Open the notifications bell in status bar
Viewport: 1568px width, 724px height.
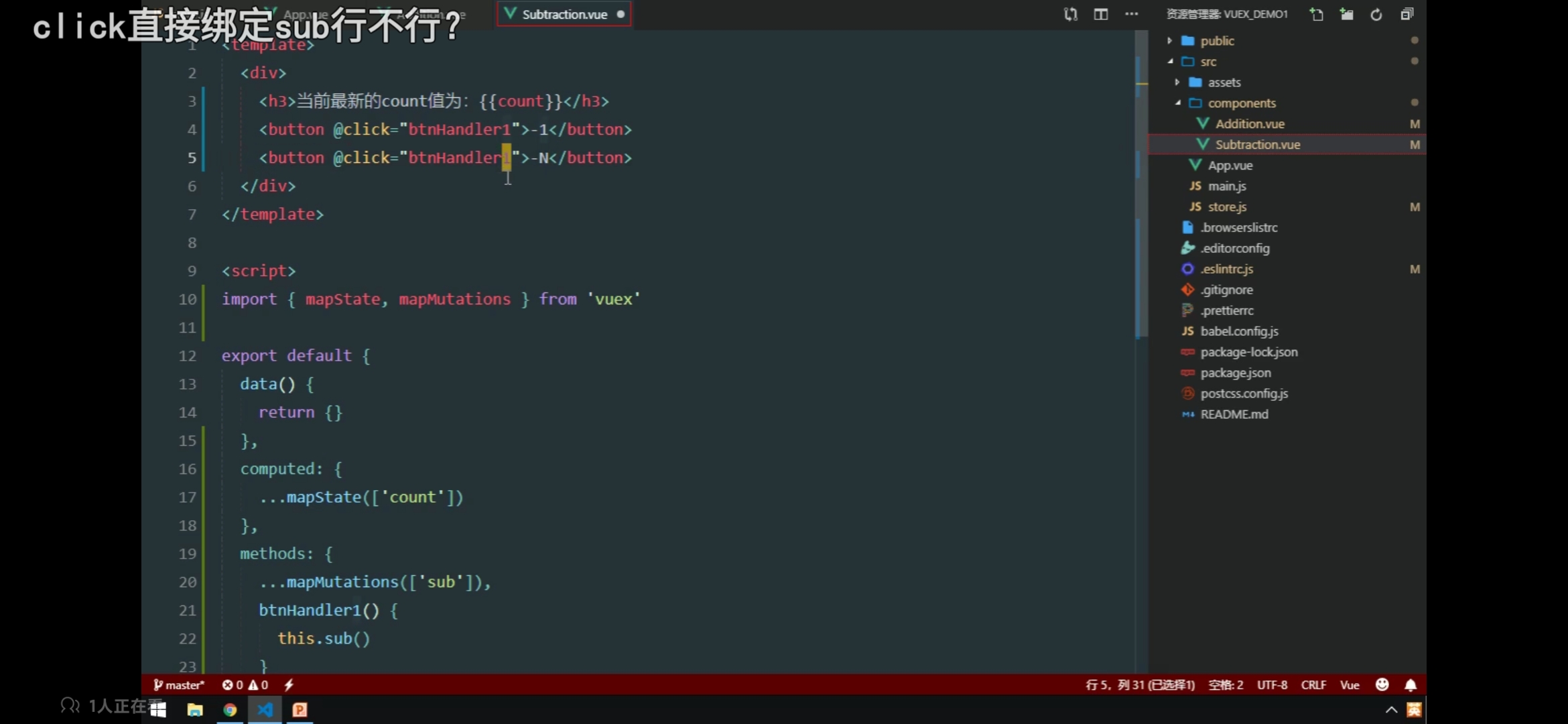coord(1411,684)
